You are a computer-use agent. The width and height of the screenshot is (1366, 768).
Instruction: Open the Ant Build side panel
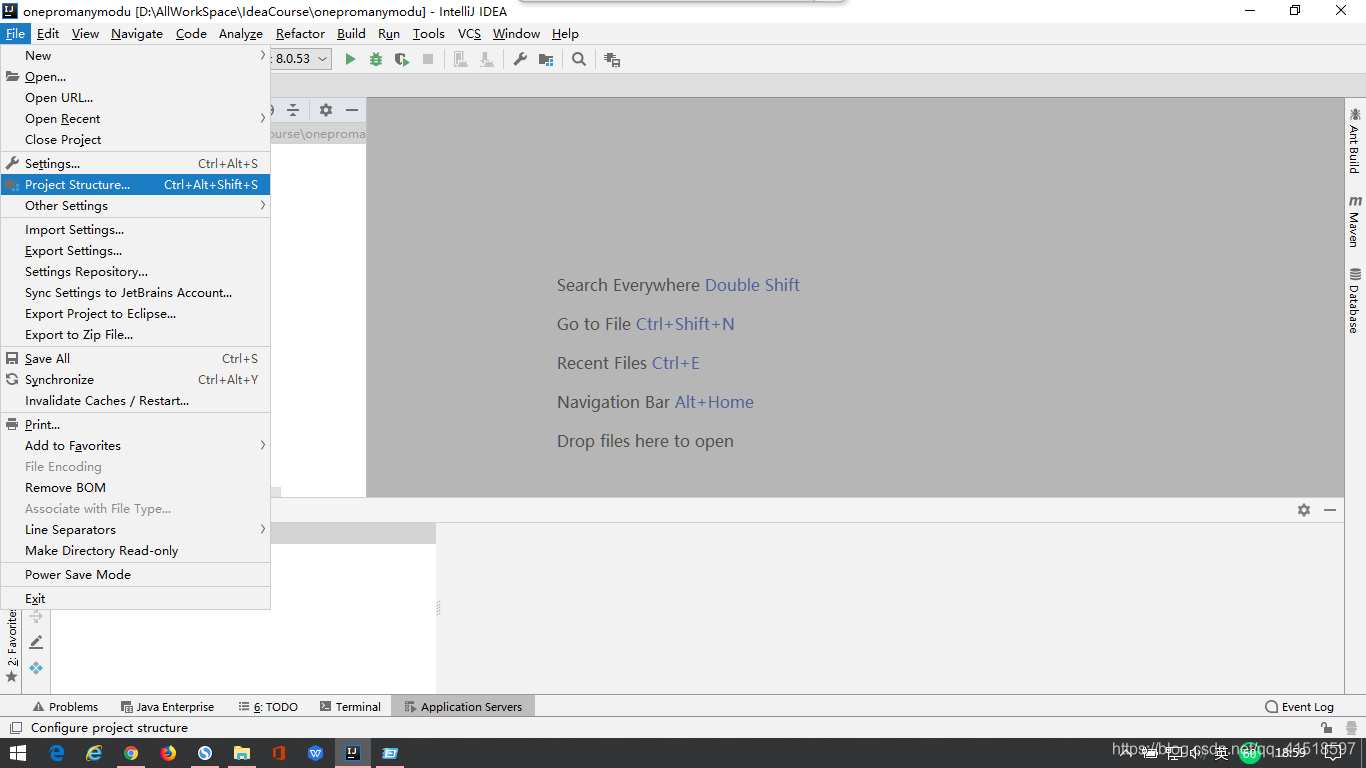pyautogui.click(x=1355, y=140)
